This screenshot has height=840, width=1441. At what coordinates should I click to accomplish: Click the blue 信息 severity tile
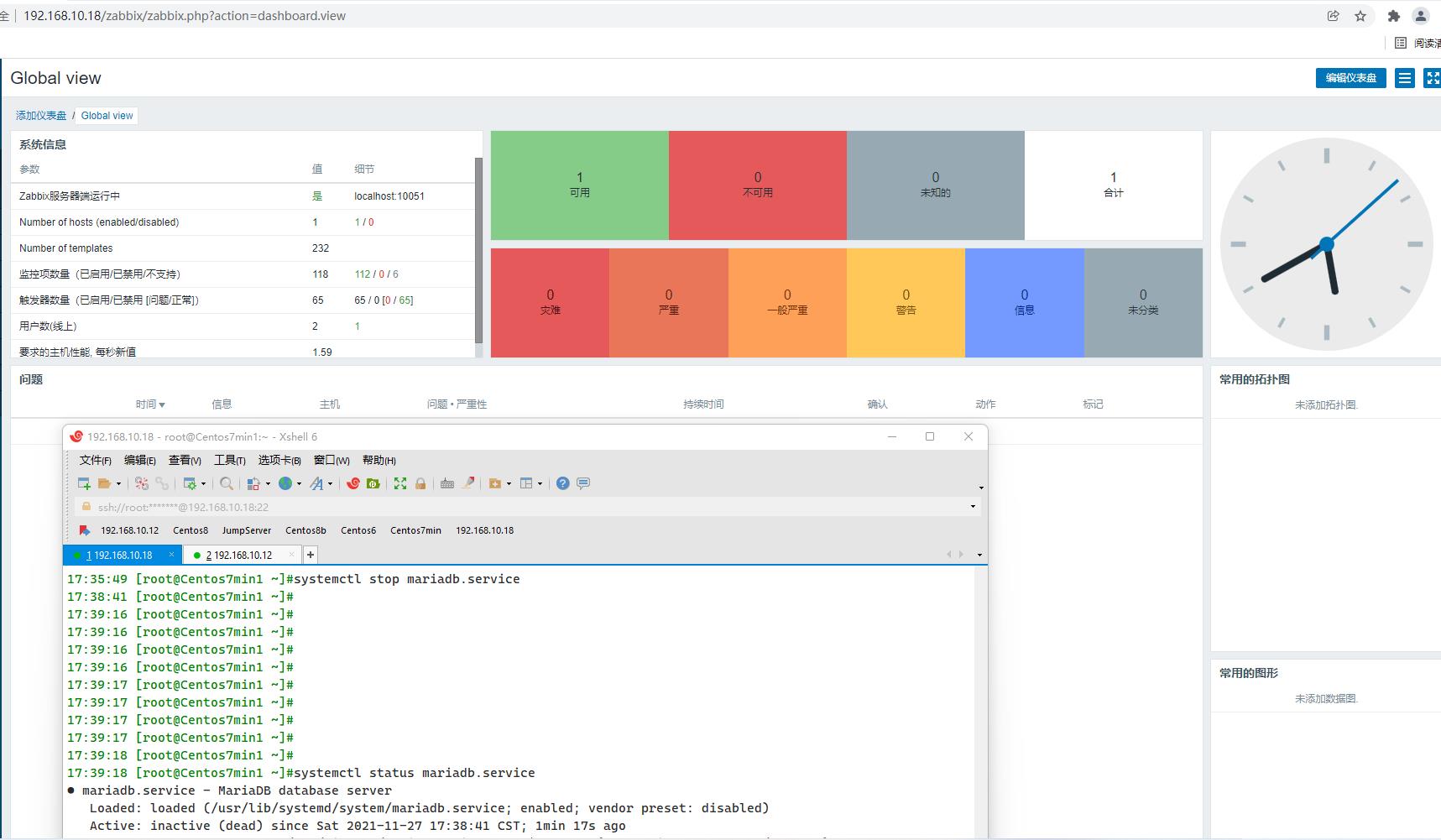1025,302
